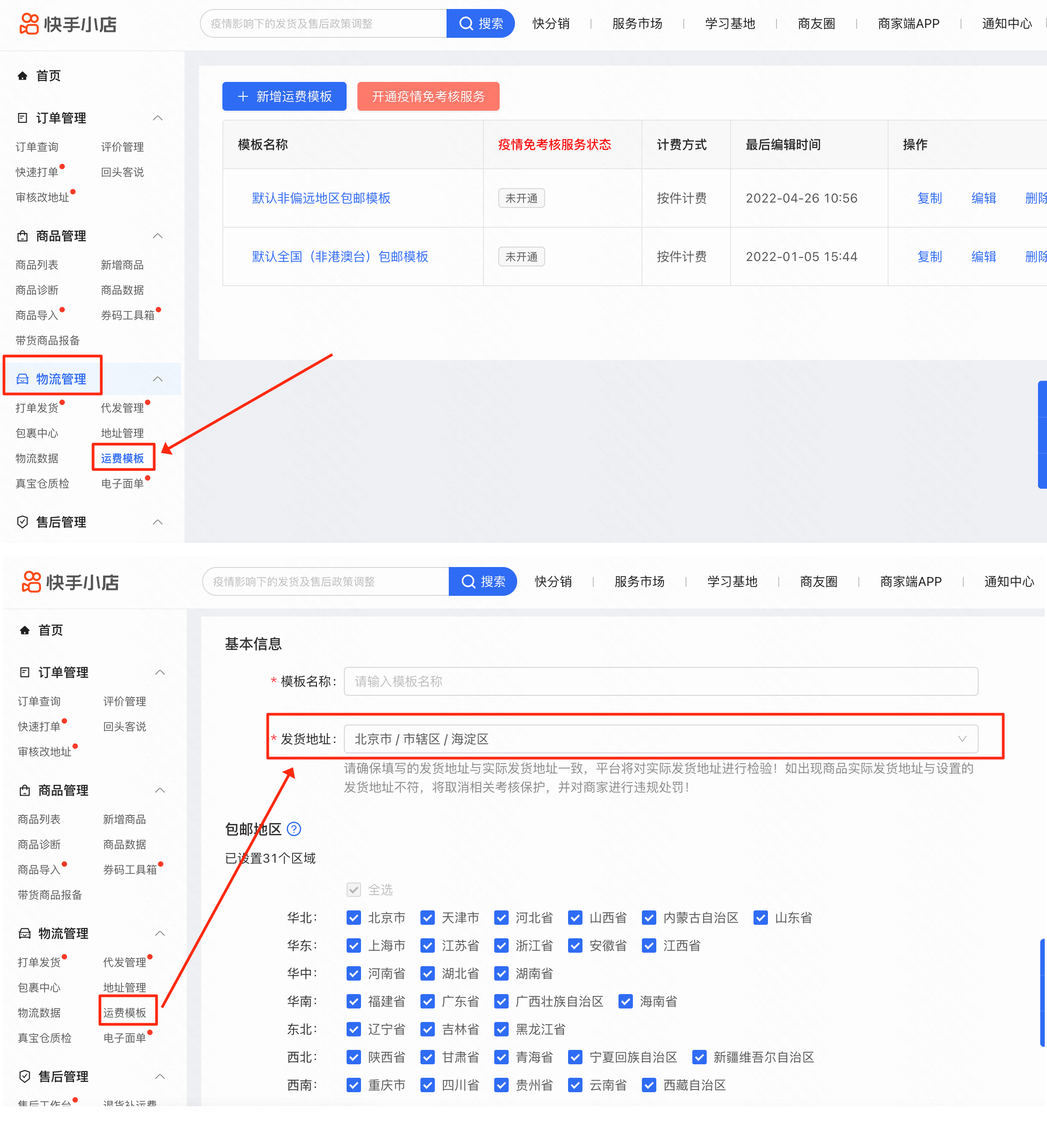Collapse 售后管理 chevron in the top sidebar
The image size is (1047, 1148).
tap(158, 522)
